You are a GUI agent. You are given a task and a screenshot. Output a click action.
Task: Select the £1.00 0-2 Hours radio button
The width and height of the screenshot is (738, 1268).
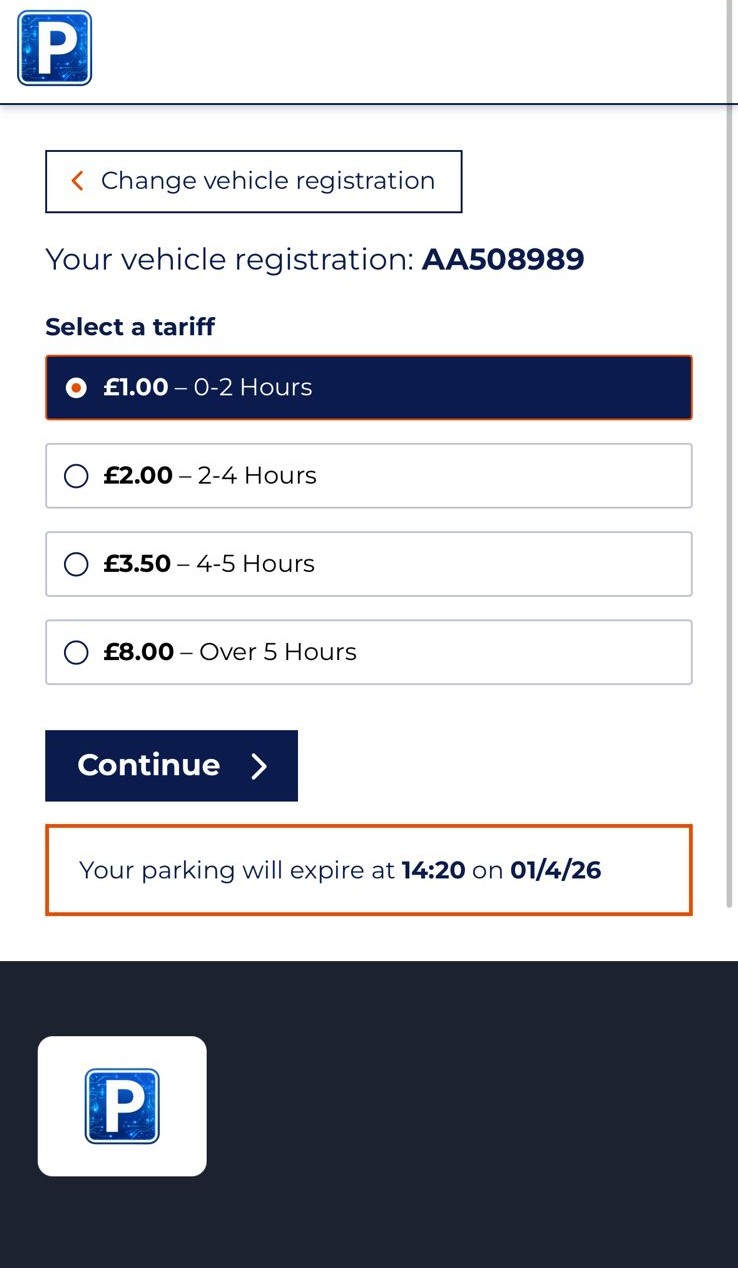76,388
